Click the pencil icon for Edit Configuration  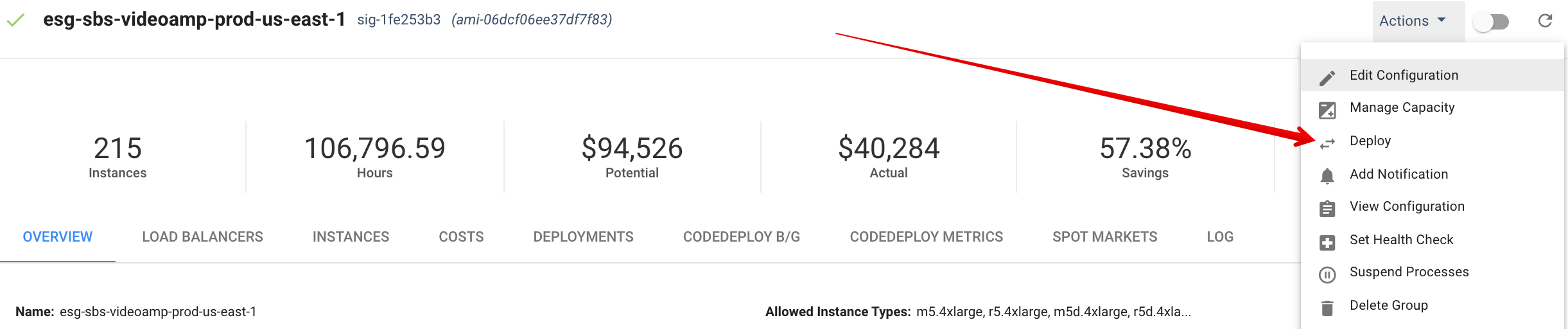pyautogui.click(x=1327, y=78)
